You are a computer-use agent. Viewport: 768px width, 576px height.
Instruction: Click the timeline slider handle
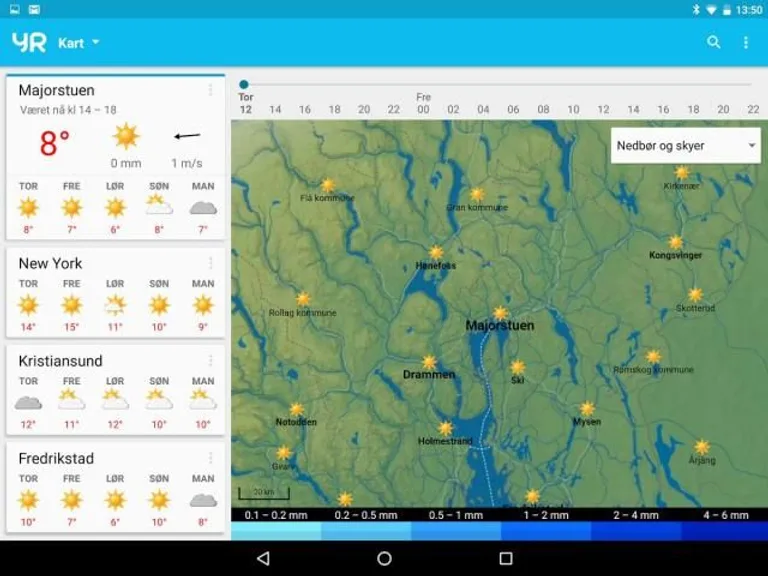click(244, 85)
